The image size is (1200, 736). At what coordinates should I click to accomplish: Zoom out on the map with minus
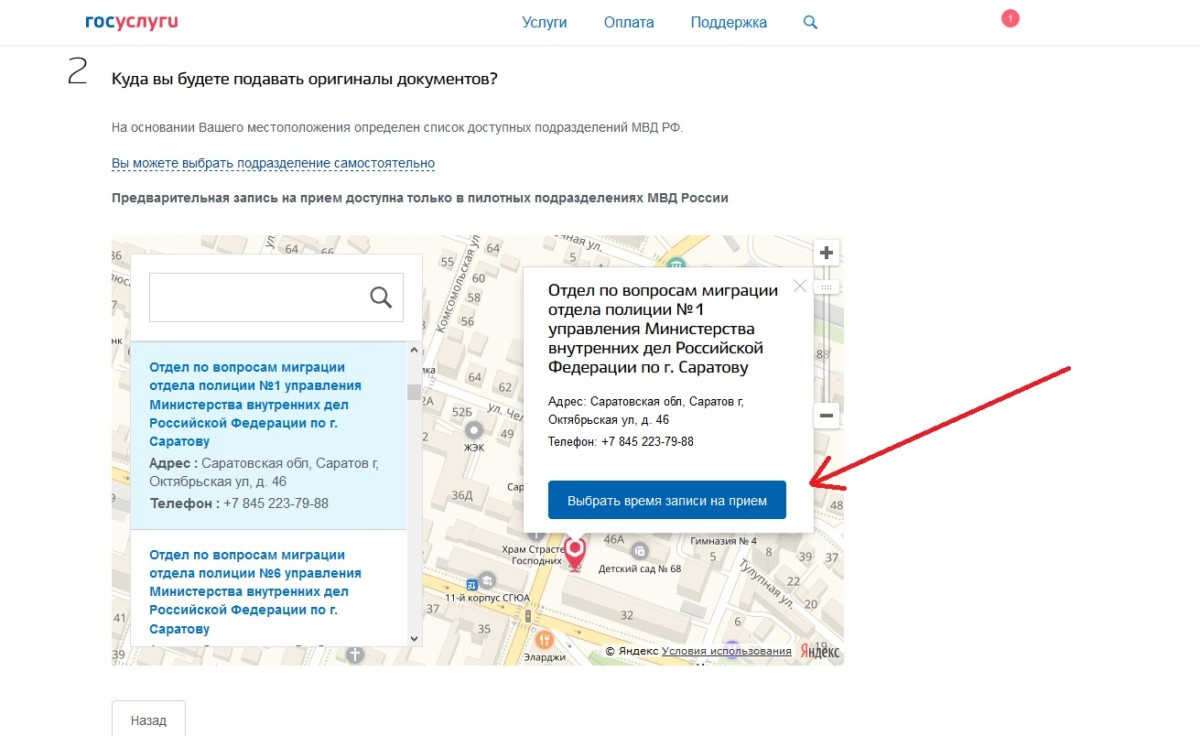pos(826,415)
